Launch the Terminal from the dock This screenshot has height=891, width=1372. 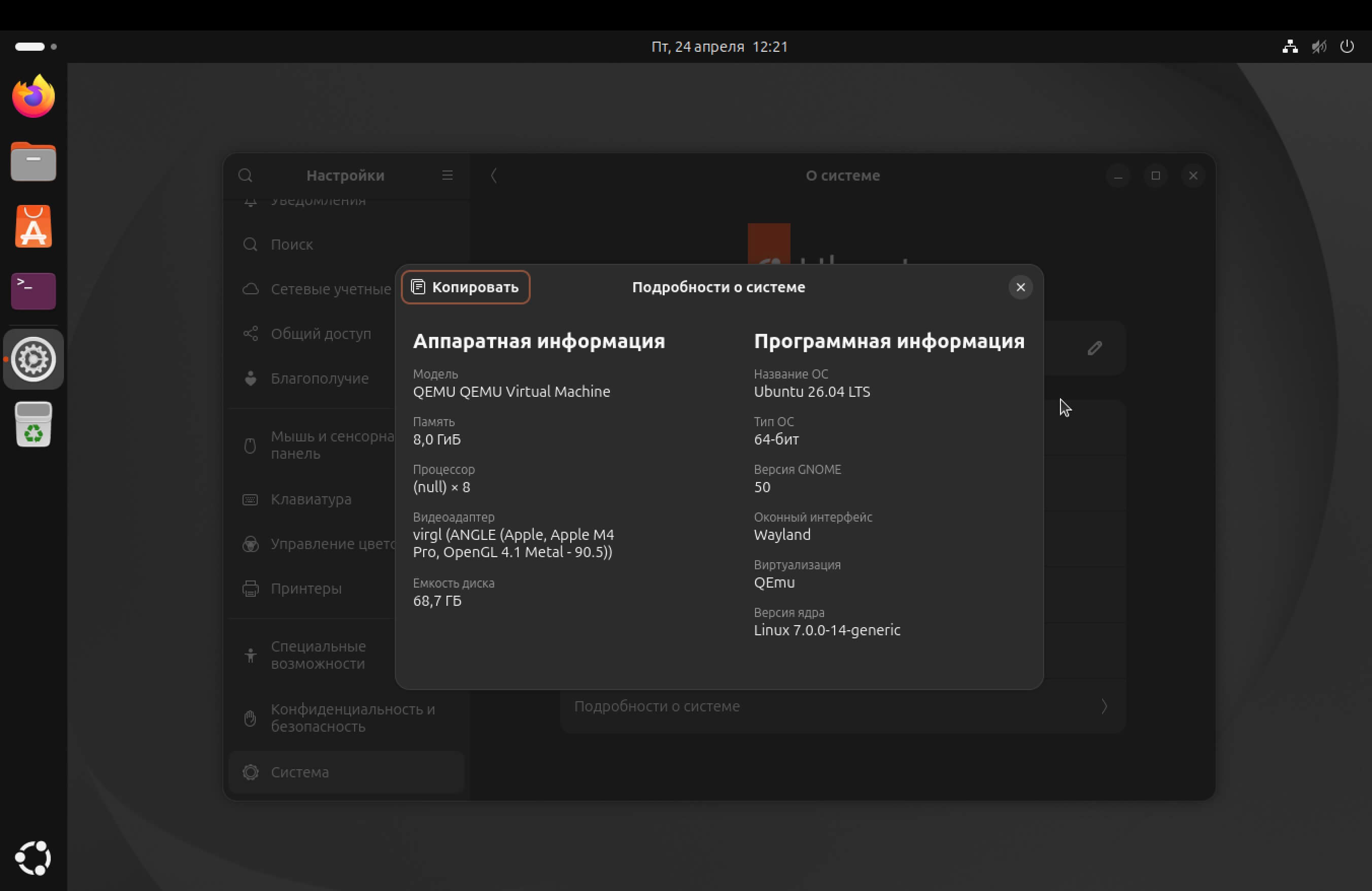(33, 291)
